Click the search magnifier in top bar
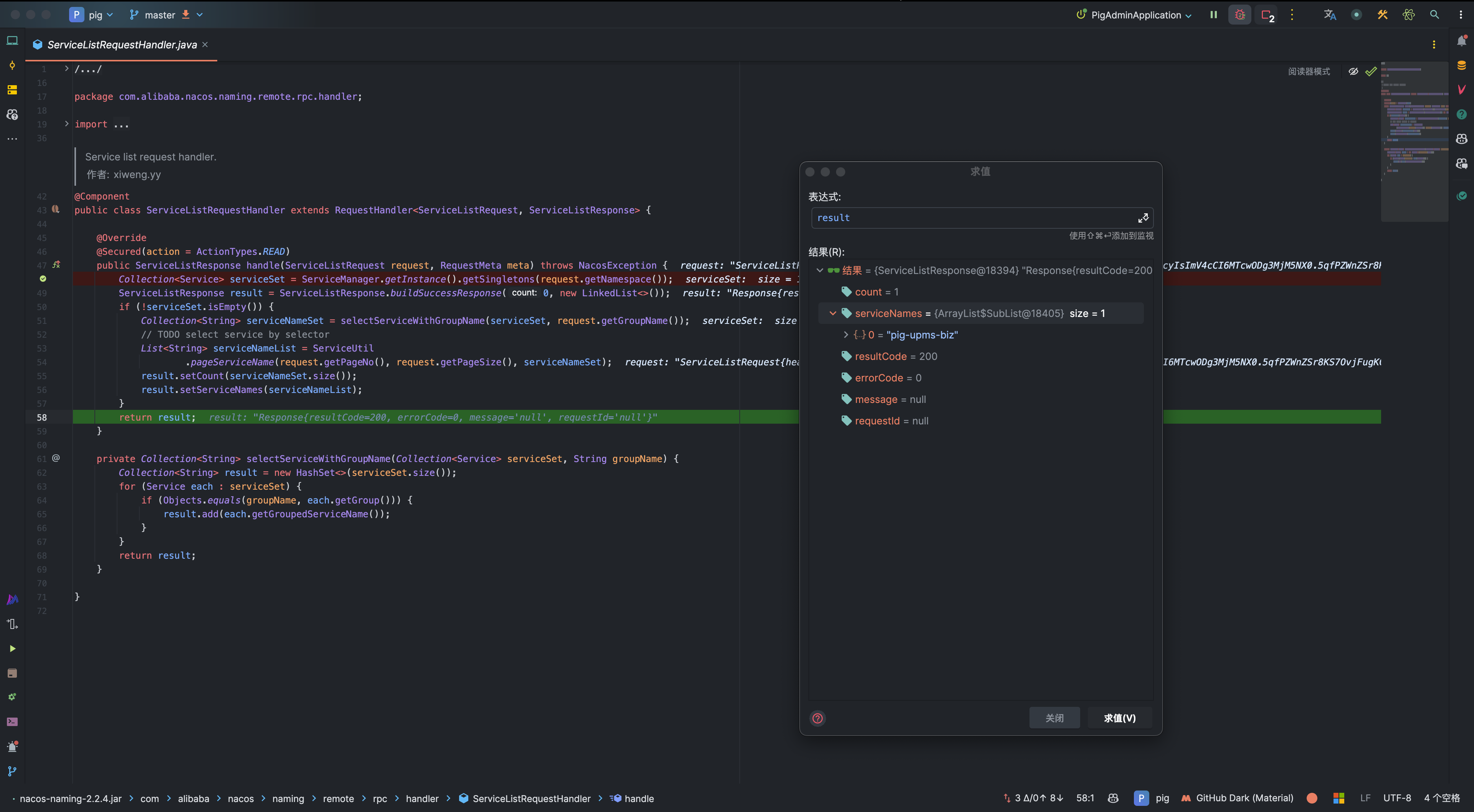Image resolution: width=1474 pixels, height=812 pixels. point(1434,15)
